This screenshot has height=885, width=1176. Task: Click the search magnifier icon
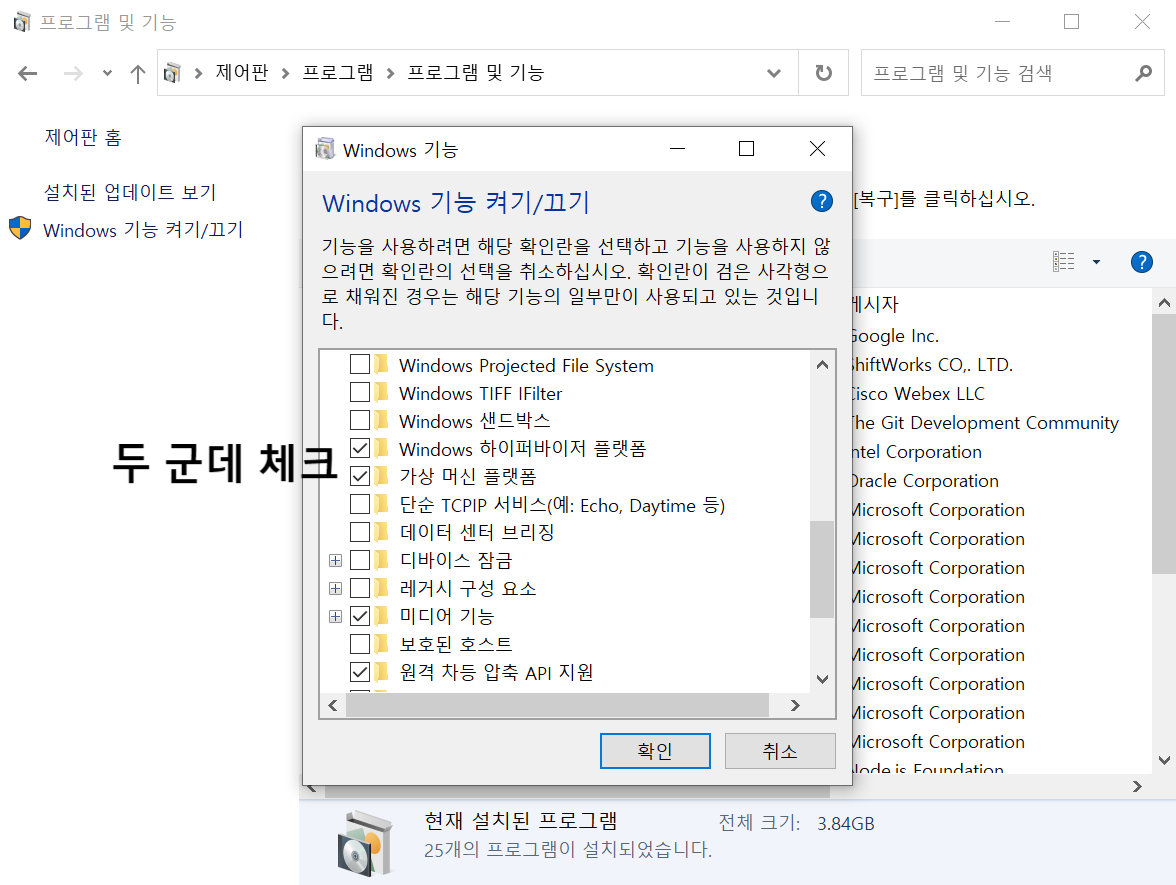coord(1144,73)
